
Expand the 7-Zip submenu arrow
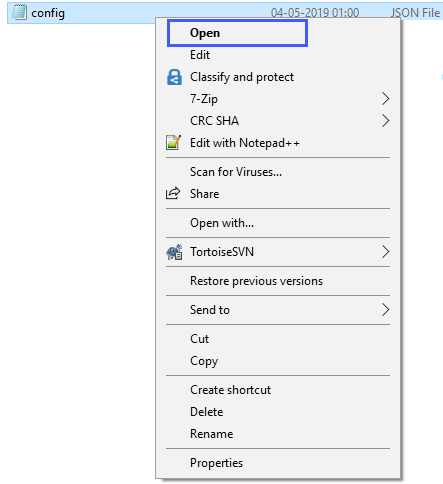385,99
